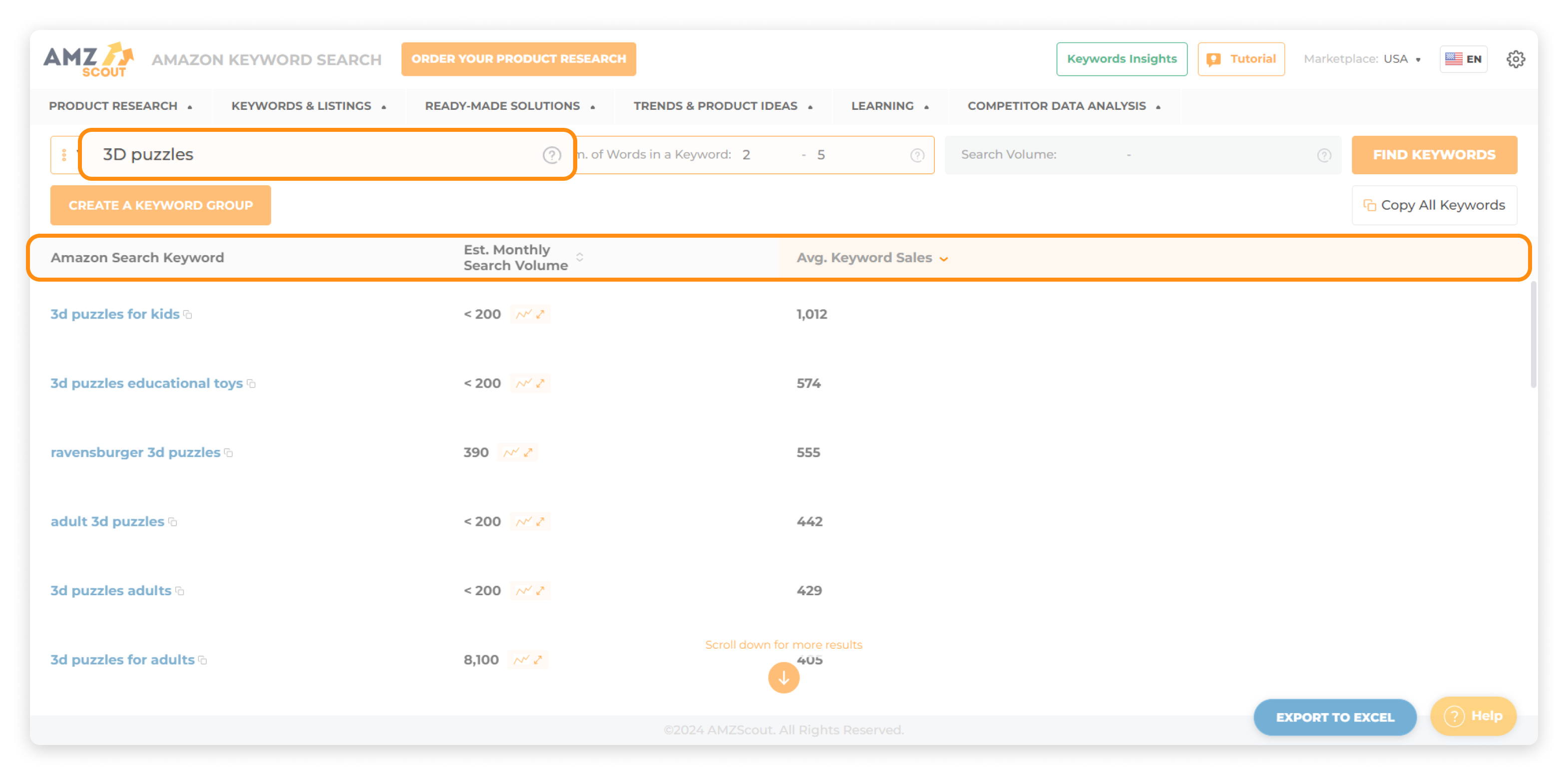Sort results with the Avg. Keyword Sales chevron
1568x775 pixels.
point(944,259)
